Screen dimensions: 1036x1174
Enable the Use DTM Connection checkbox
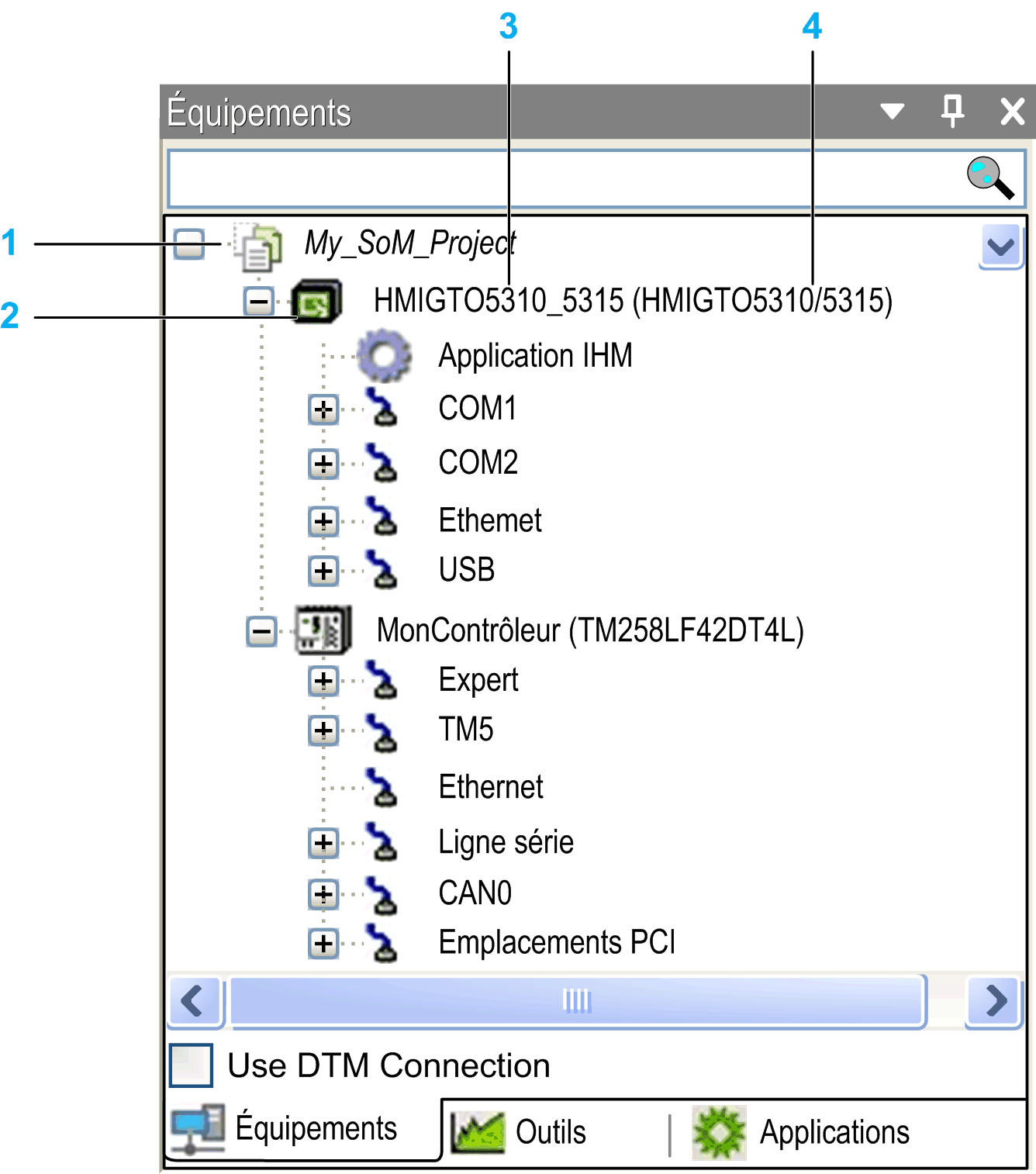tap(191, 1065)
